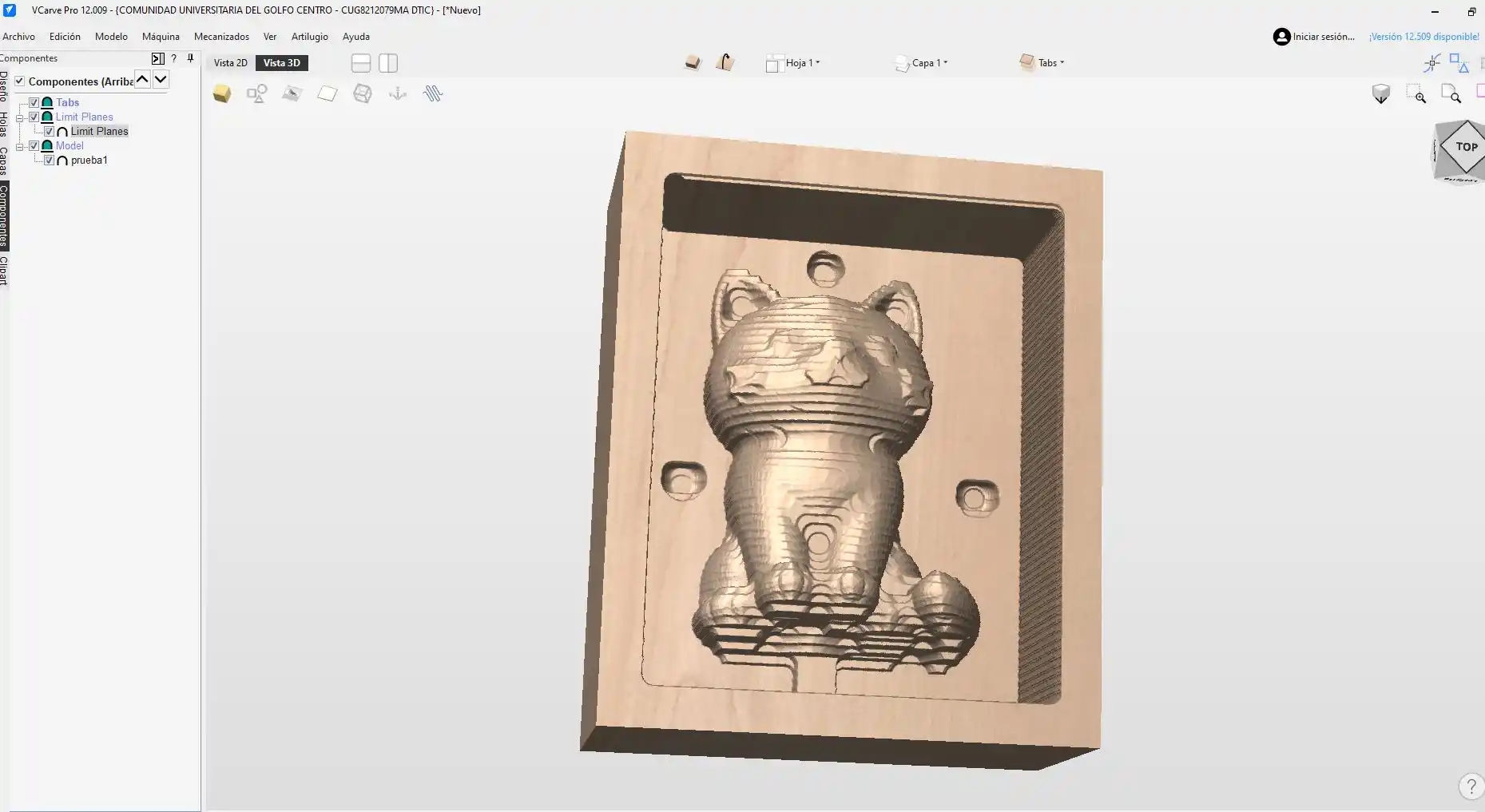Click the round help button bottom right
The height and width of the screenshot is (812, 1485).
(1471, 786)
